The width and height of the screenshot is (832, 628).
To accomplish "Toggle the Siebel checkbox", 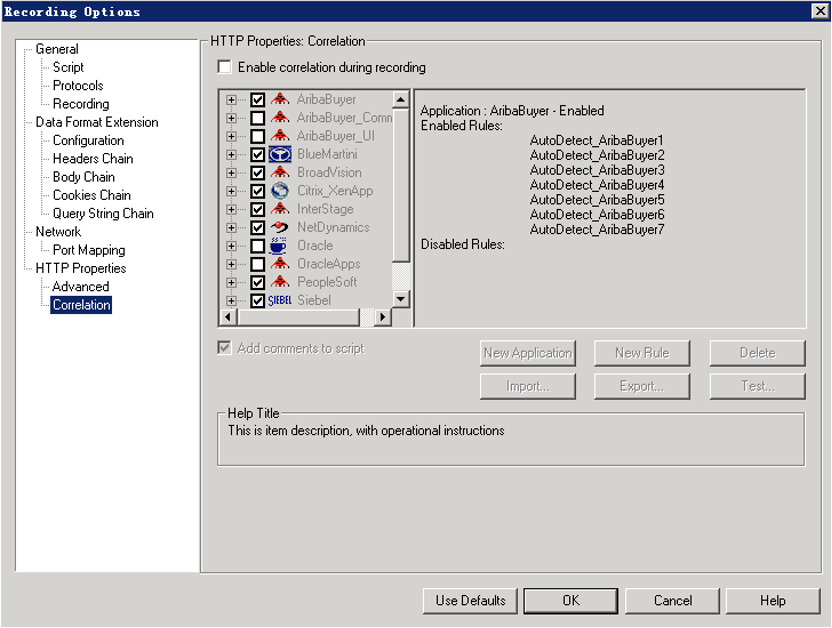I will (x=257, y=301).
